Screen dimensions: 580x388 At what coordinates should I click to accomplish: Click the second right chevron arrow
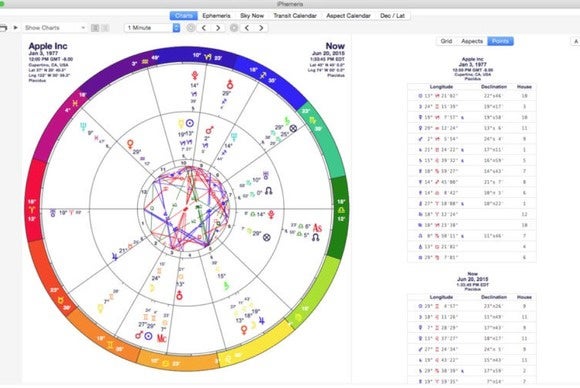coord(261,28)
